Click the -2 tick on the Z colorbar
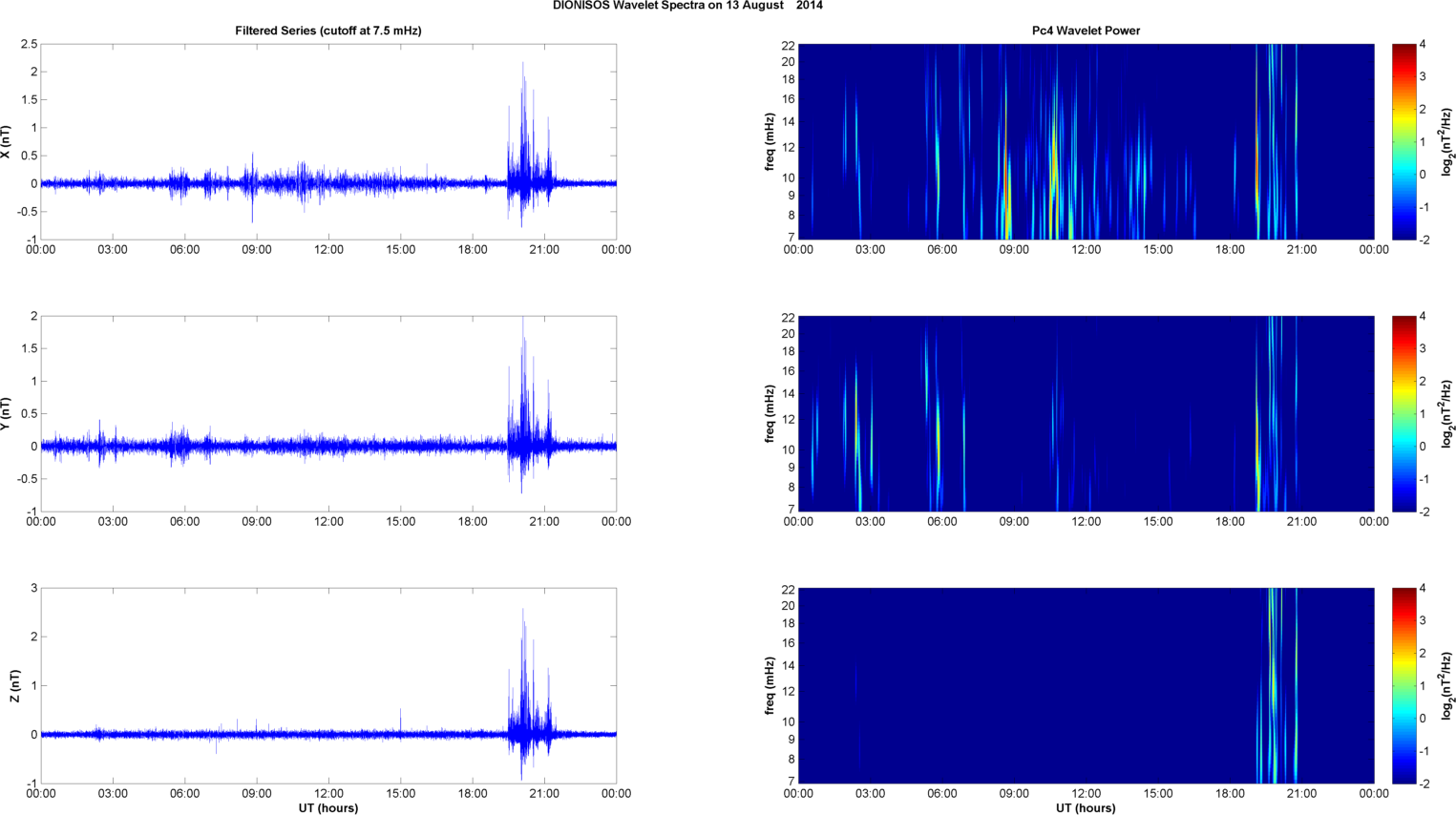Image resolution: width=1456 pixels, height=815 pixels. pyautogui.click(x=1423, y=784)
